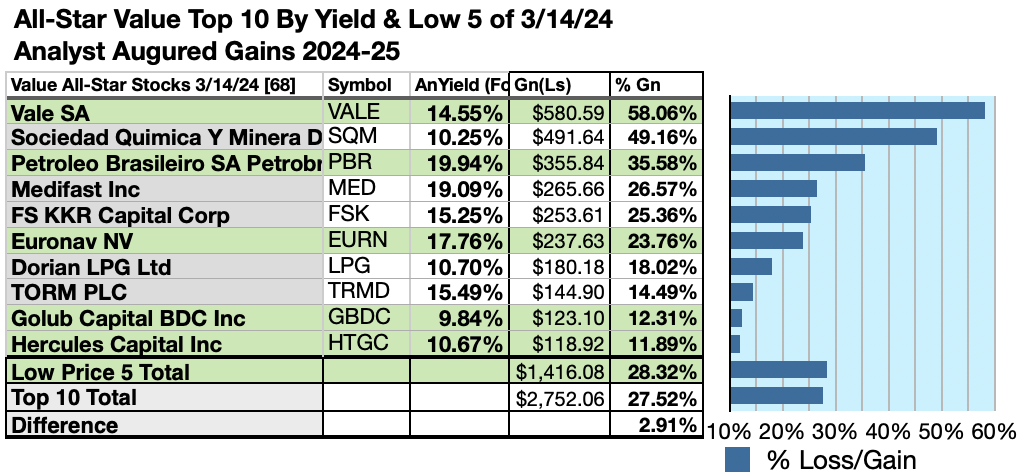Select the Top 10 Total amount $2,752.06

(x=560, y=398)
